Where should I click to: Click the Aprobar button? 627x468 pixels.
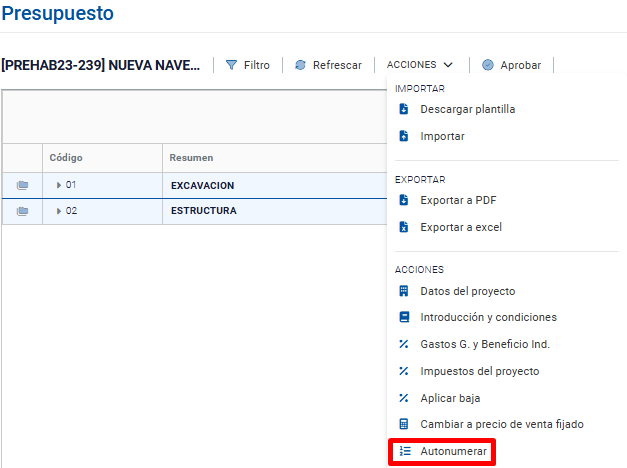[511, 65]
